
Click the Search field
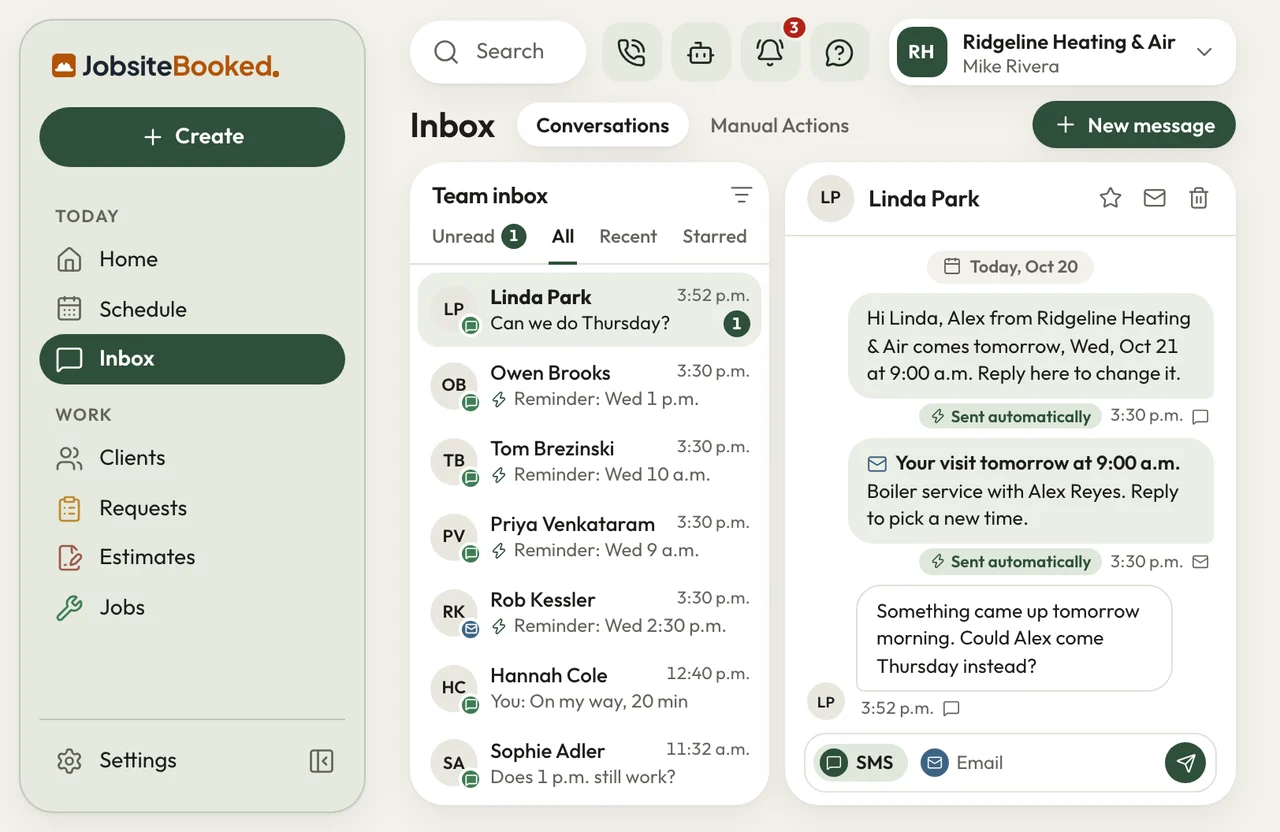point(498,52)
